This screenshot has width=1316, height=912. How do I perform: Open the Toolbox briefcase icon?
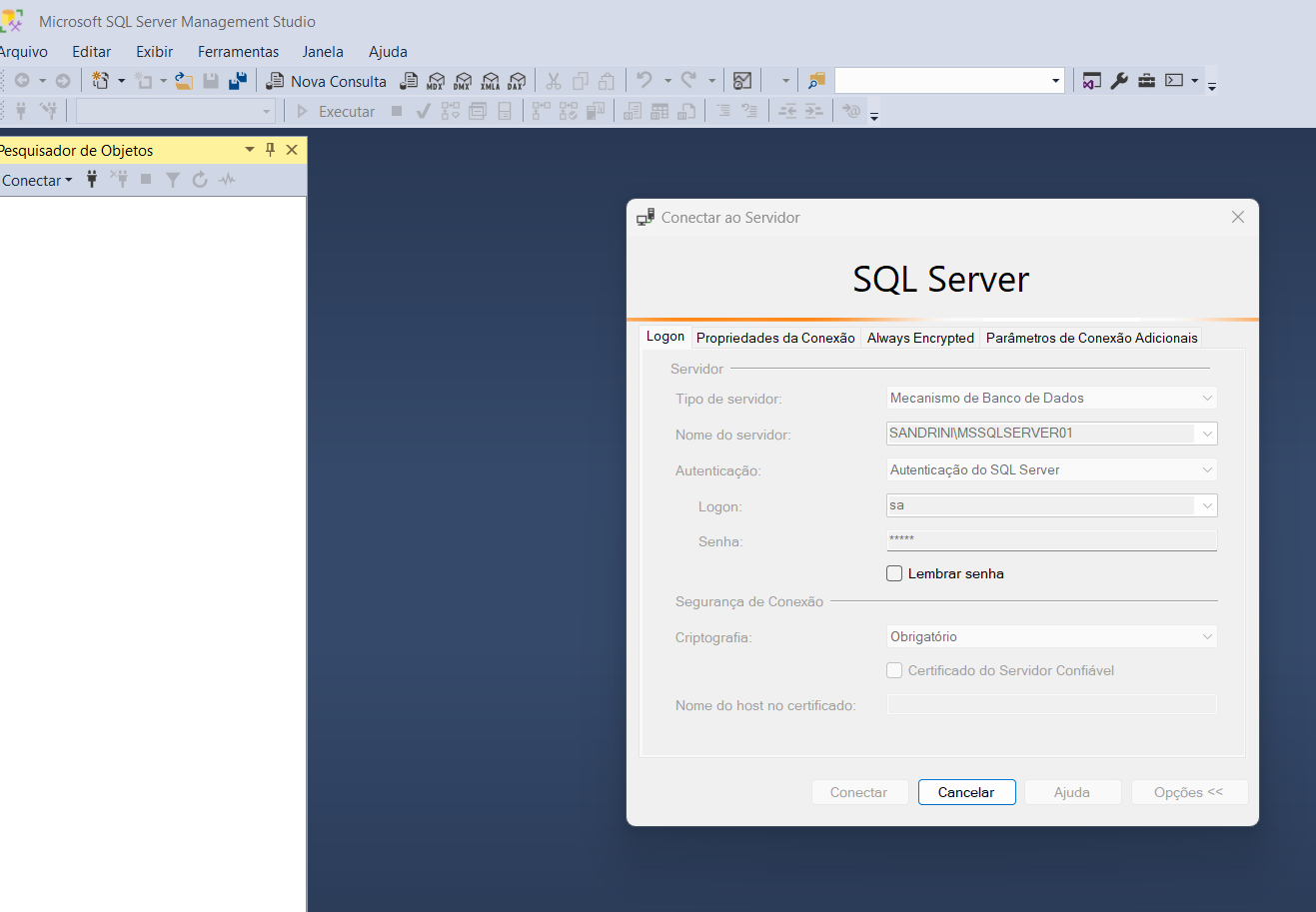pyautogui.click(x=1146, y=81)
